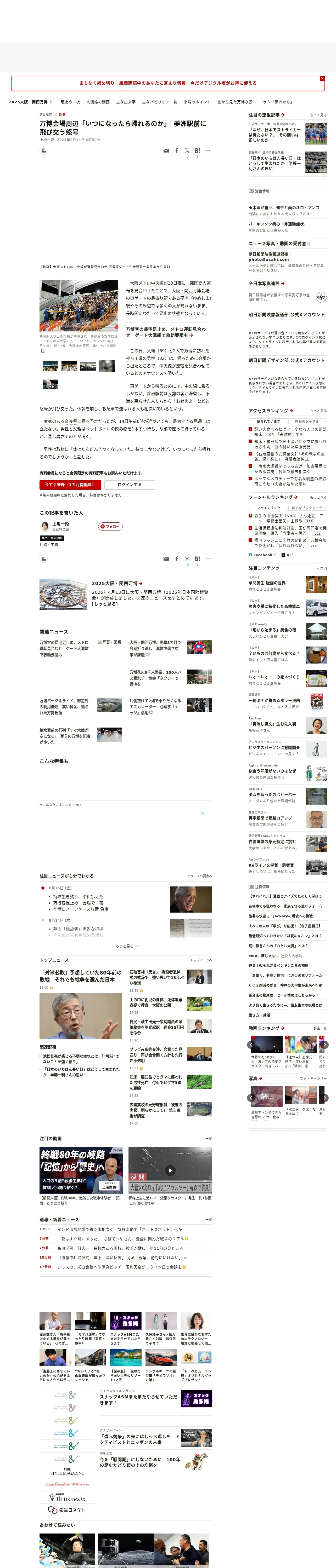
Task: Expand アクセスランキング via もっと見る
Action: coord(318,410)
